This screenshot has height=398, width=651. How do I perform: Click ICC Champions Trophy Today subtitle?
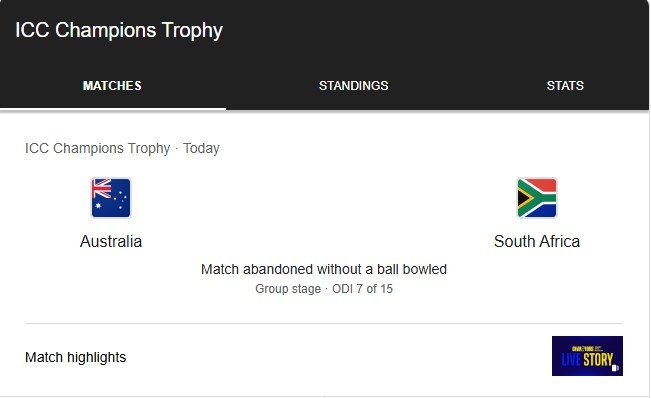tap(122, 148)
